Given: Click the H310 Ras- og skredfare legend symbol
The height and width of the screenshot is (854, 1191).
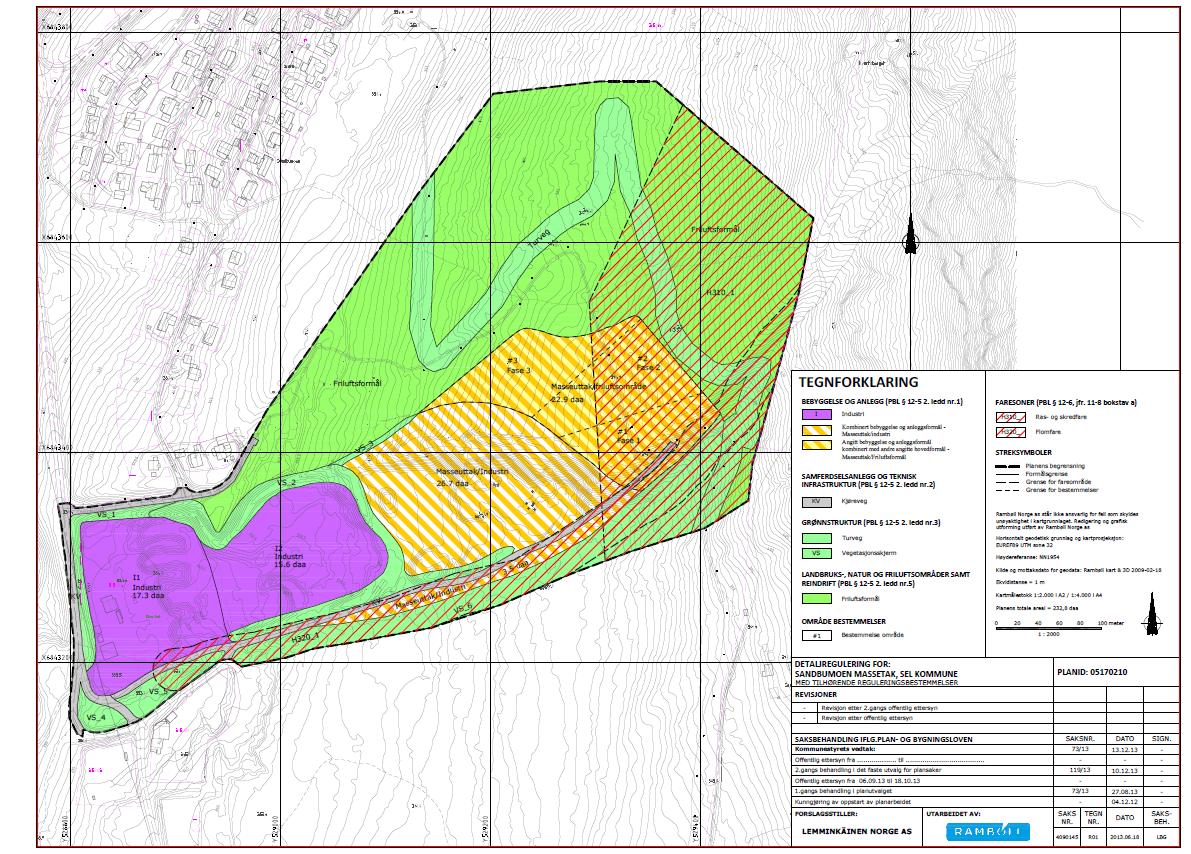Looking at the screenshot, I should pyautogui.click(x=1010, y=417).
